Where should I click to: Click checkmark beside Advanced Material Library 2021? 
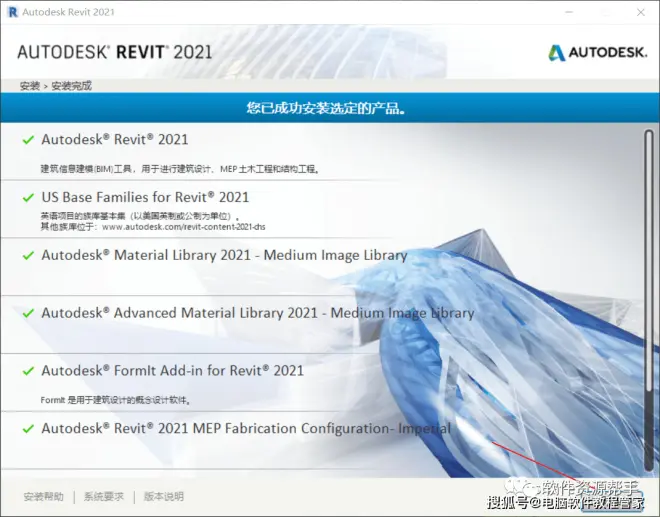point(28,313)
